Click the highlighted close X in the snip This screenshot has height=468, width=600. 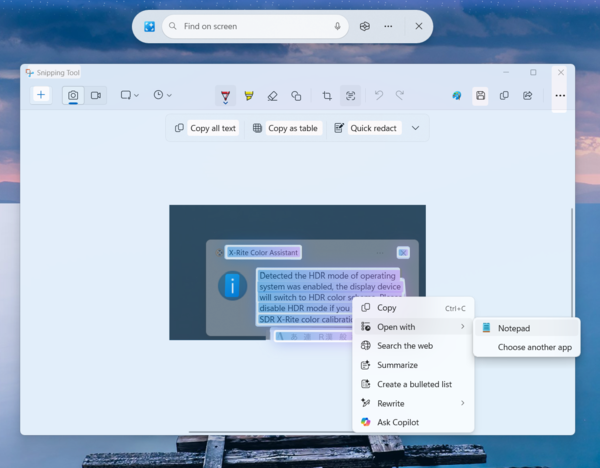coord(403,253)
